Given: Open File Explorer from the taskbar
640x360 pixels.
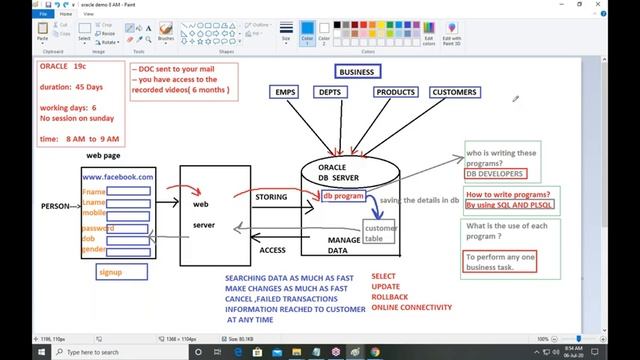Looking at the screenshot, I should [297, 352].
